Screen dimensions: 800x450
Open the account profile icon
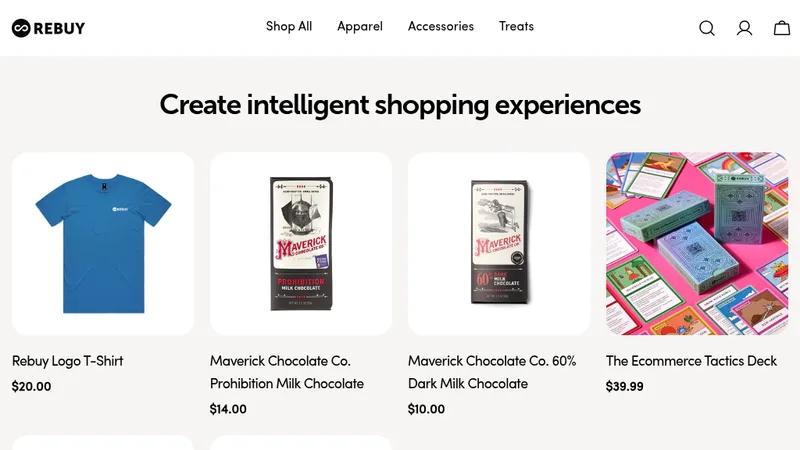[744, 28]
